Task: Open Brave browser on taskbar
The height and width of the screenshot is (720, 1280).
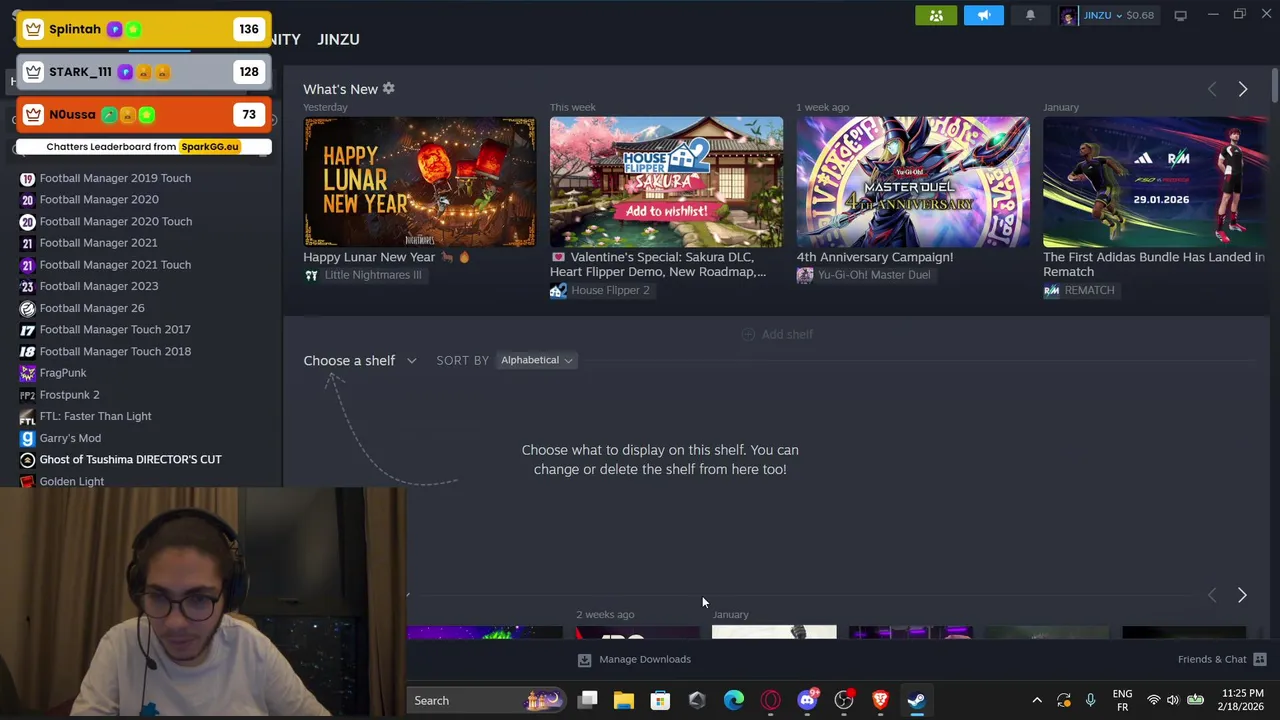Action: tap(880, 700)
